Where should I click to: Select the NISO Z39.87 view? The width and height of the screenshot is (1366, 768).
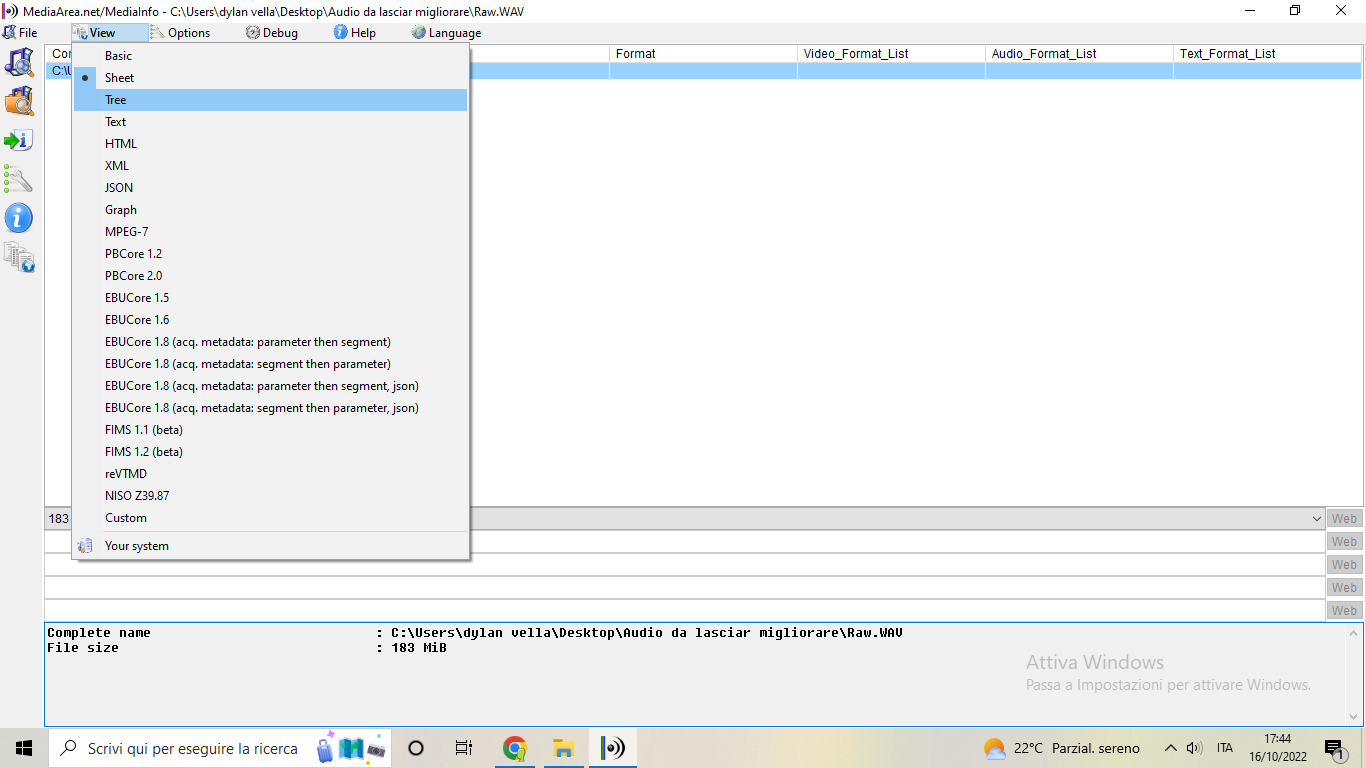(270, 496)
